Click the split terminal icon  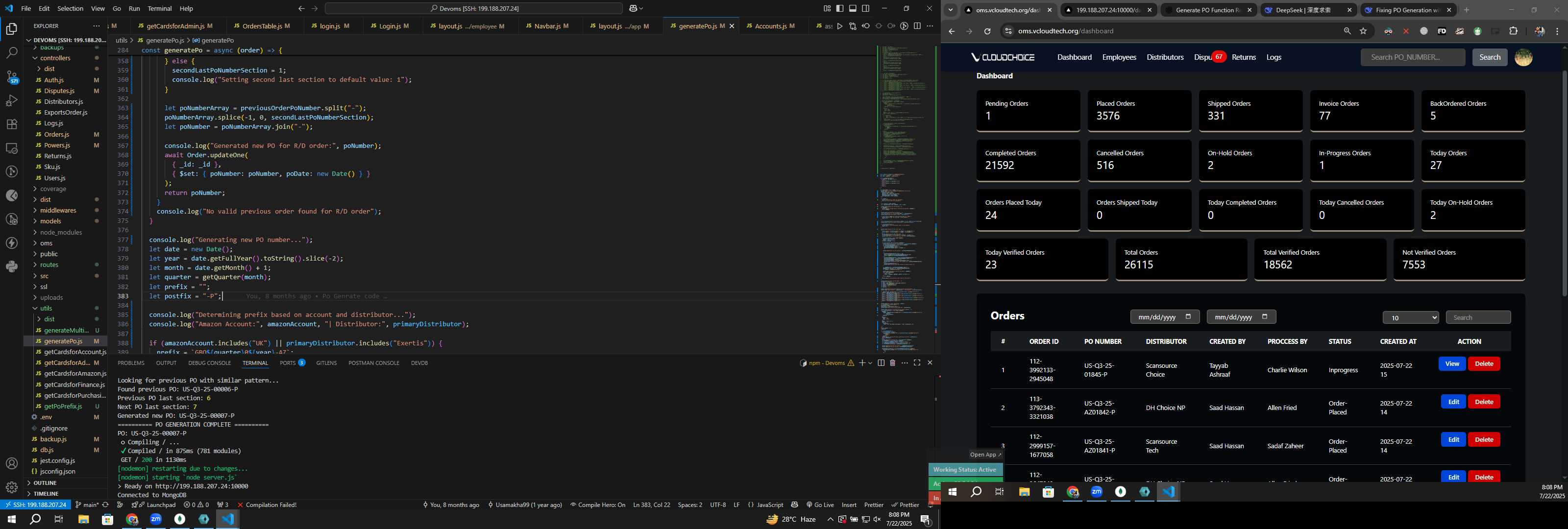[x=881, y=363]
